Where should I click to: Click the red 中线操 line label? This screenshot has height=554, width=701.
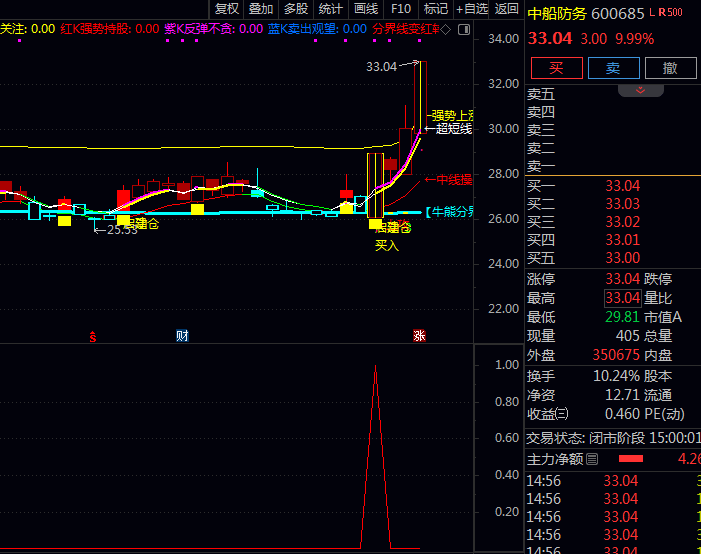pyautogui.click(x=454, y=180)
